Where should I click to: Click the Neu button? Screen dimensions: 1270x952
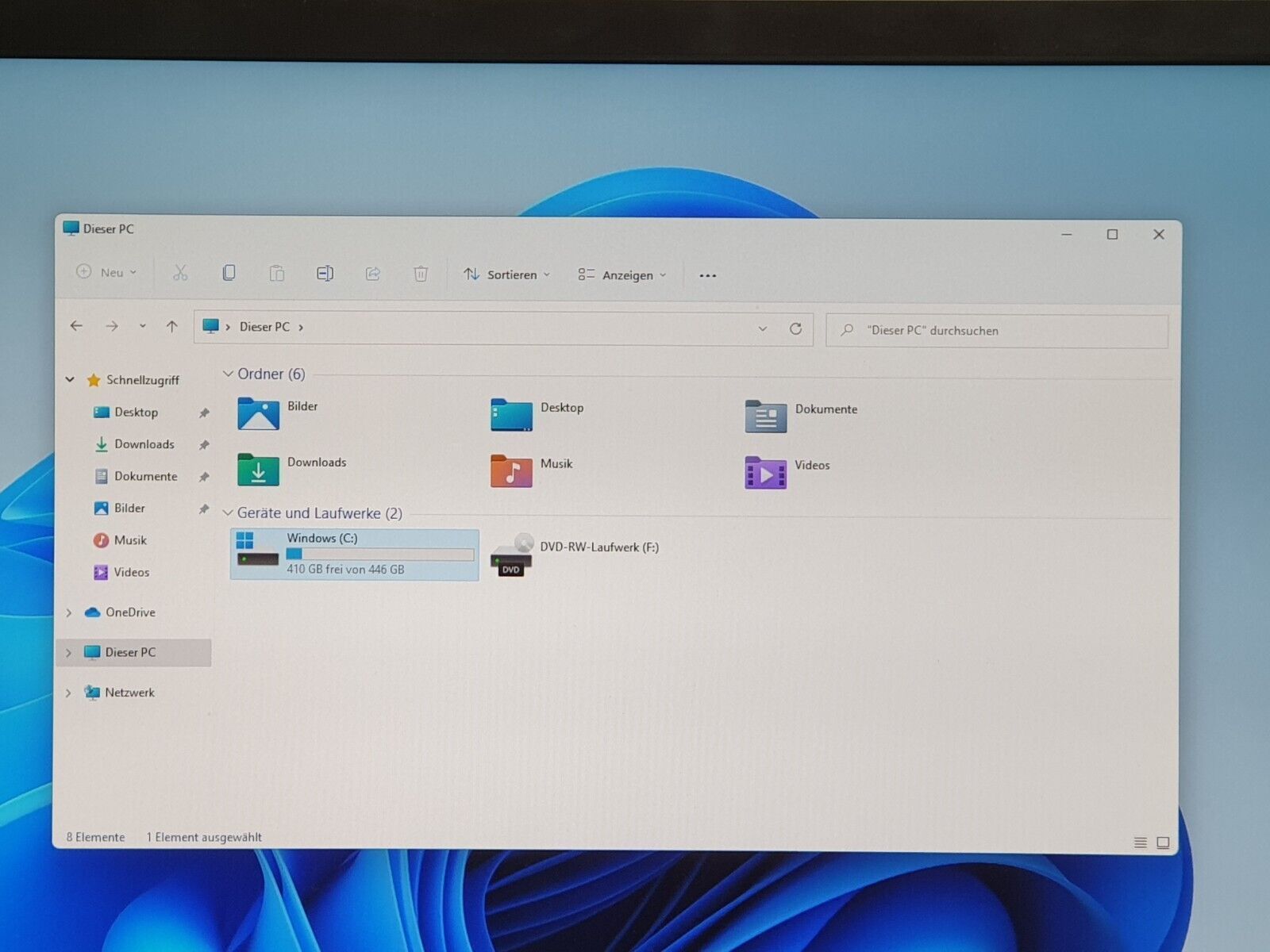coord(106,272)
